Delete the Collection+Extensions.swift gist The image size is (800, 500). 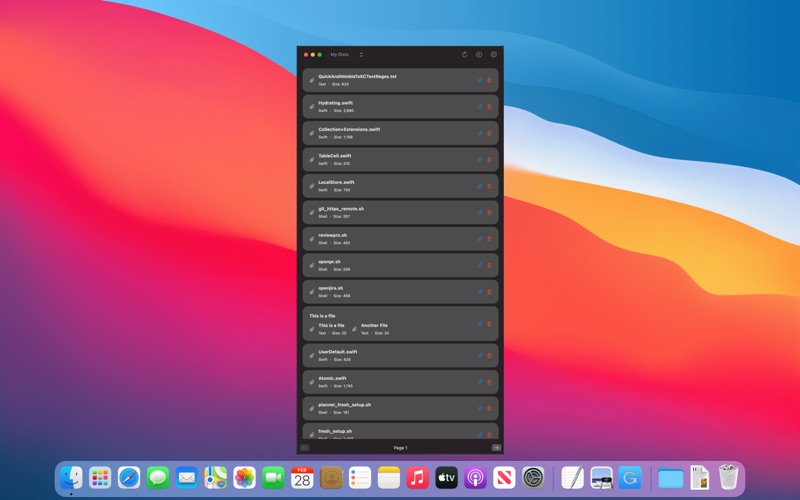pyautogui.click(x=489, y=133)
